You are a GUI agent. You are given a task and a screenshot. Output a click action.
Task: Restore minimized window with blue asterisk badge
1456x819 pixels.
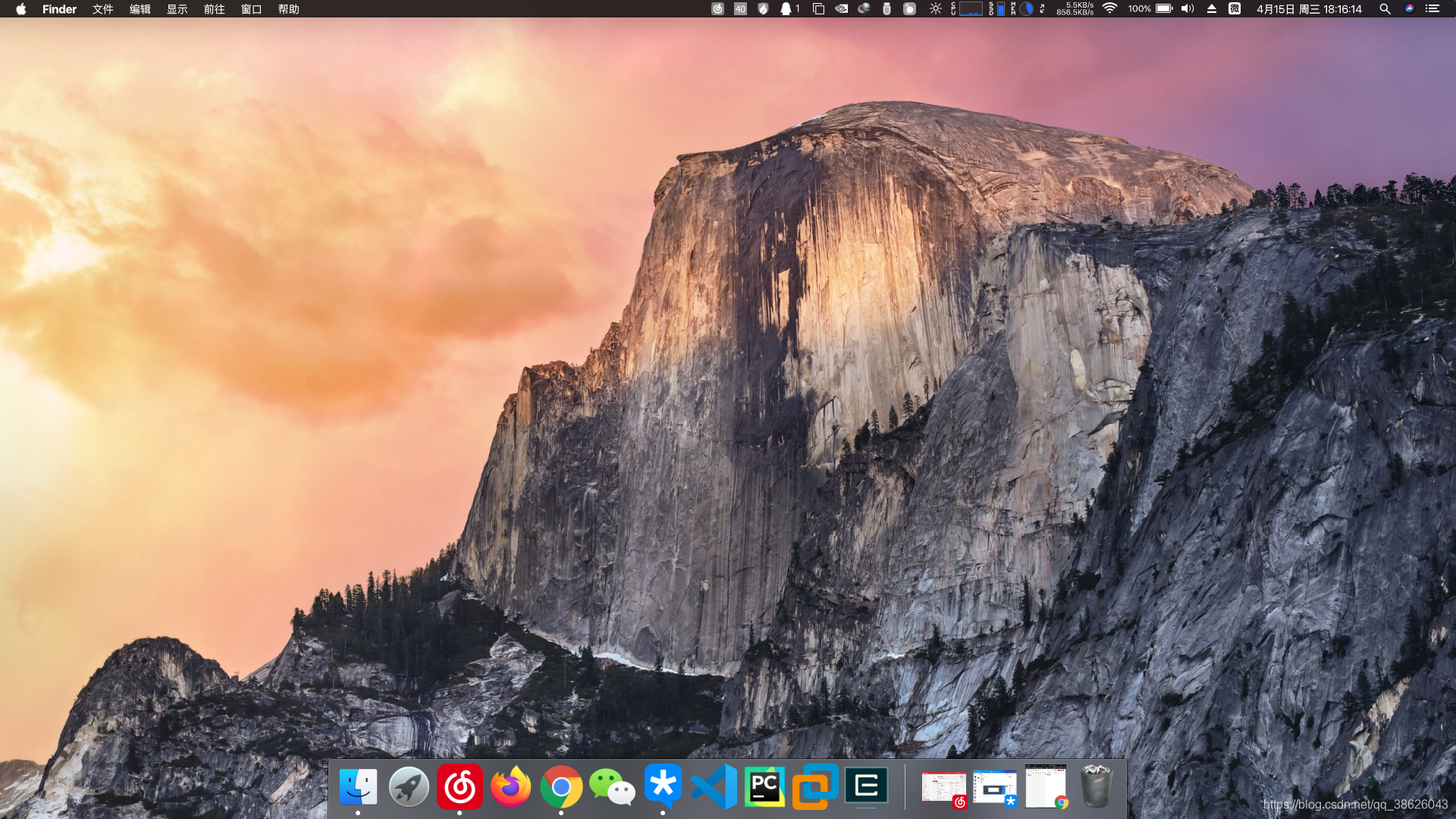click(x=995, y=789)
